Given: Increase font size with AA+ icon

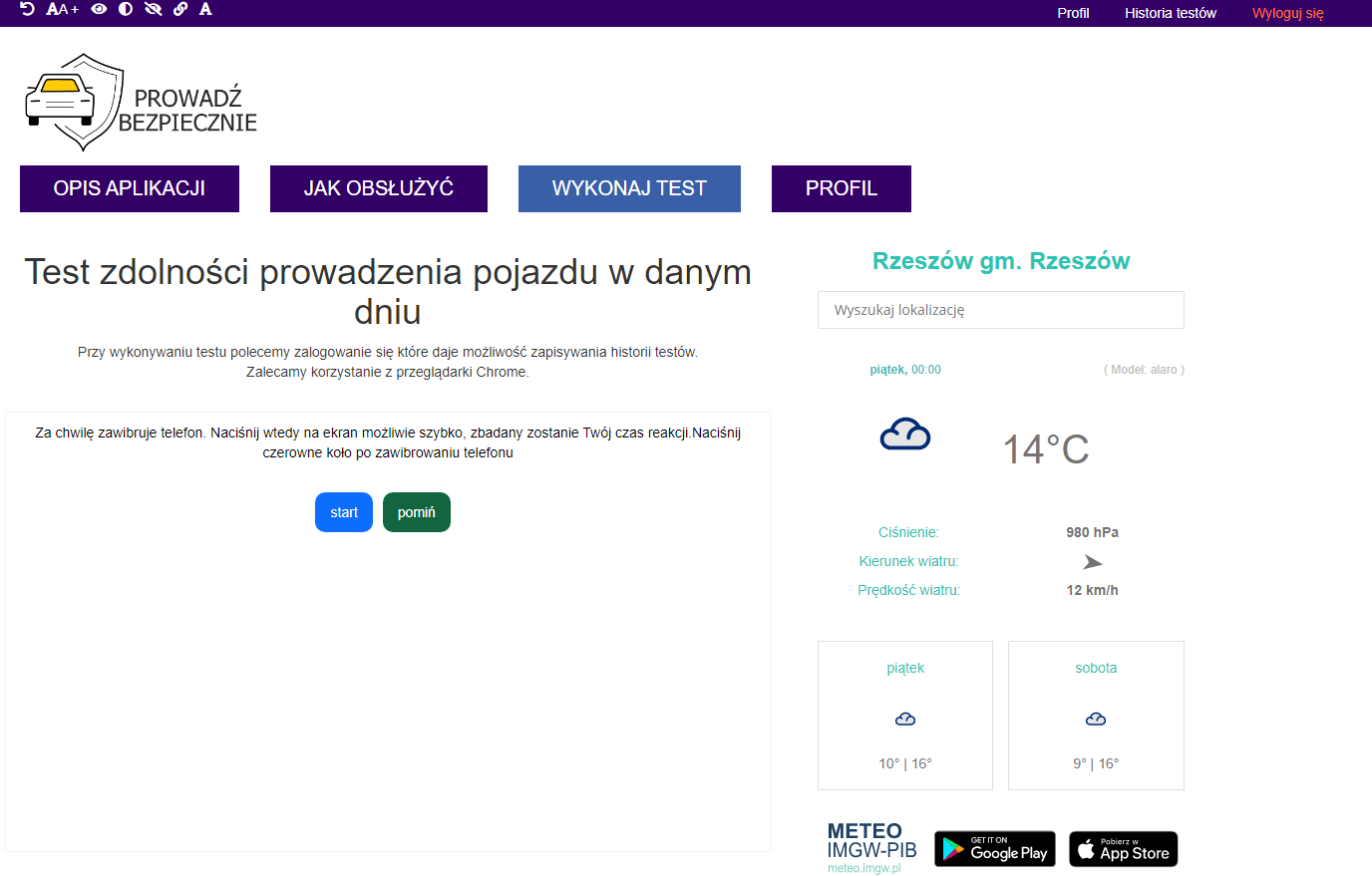Looking at the screenshot, I should pos(62,9).
